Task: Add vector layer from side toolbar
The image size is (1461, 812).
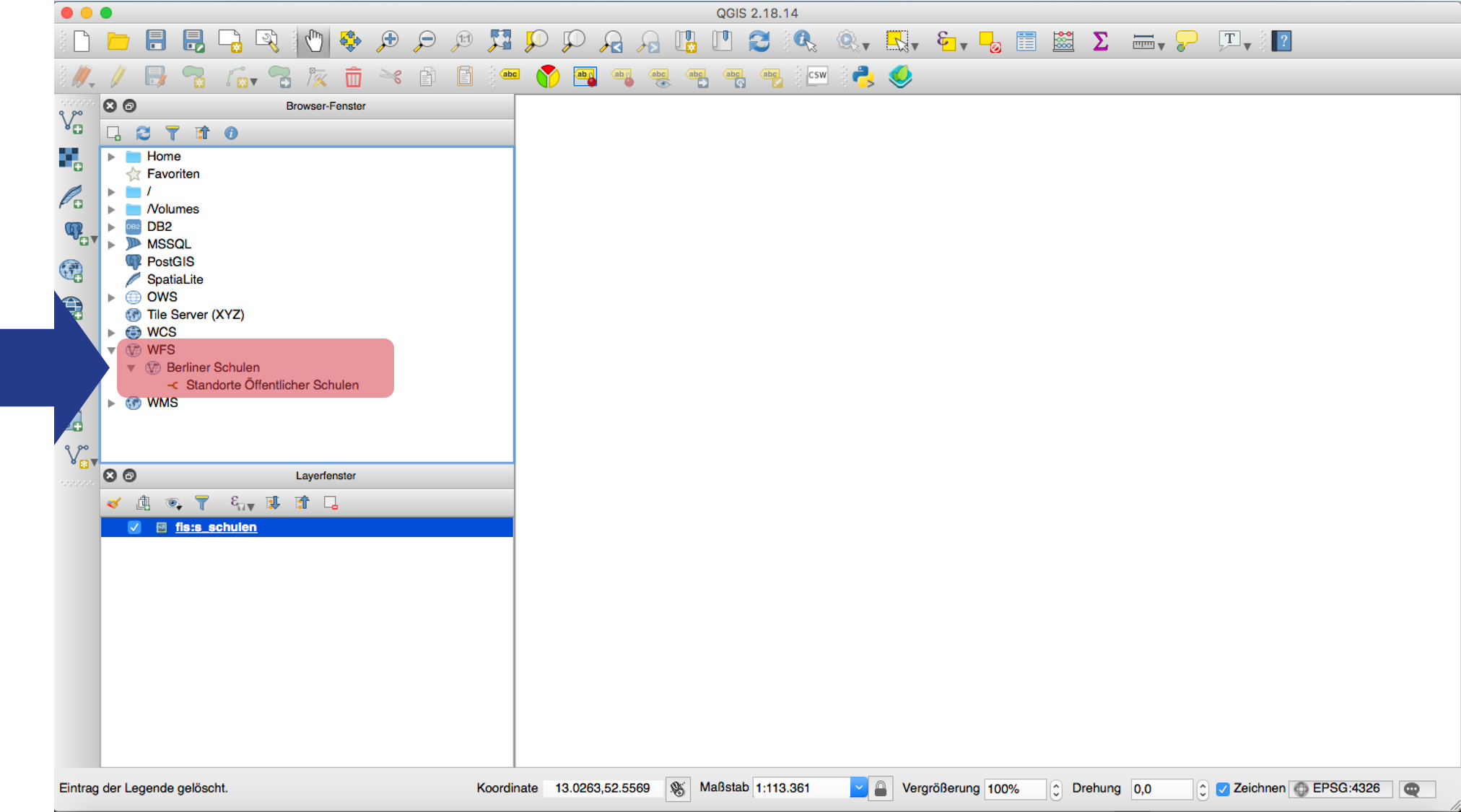Action: click(x=71, y=121)
